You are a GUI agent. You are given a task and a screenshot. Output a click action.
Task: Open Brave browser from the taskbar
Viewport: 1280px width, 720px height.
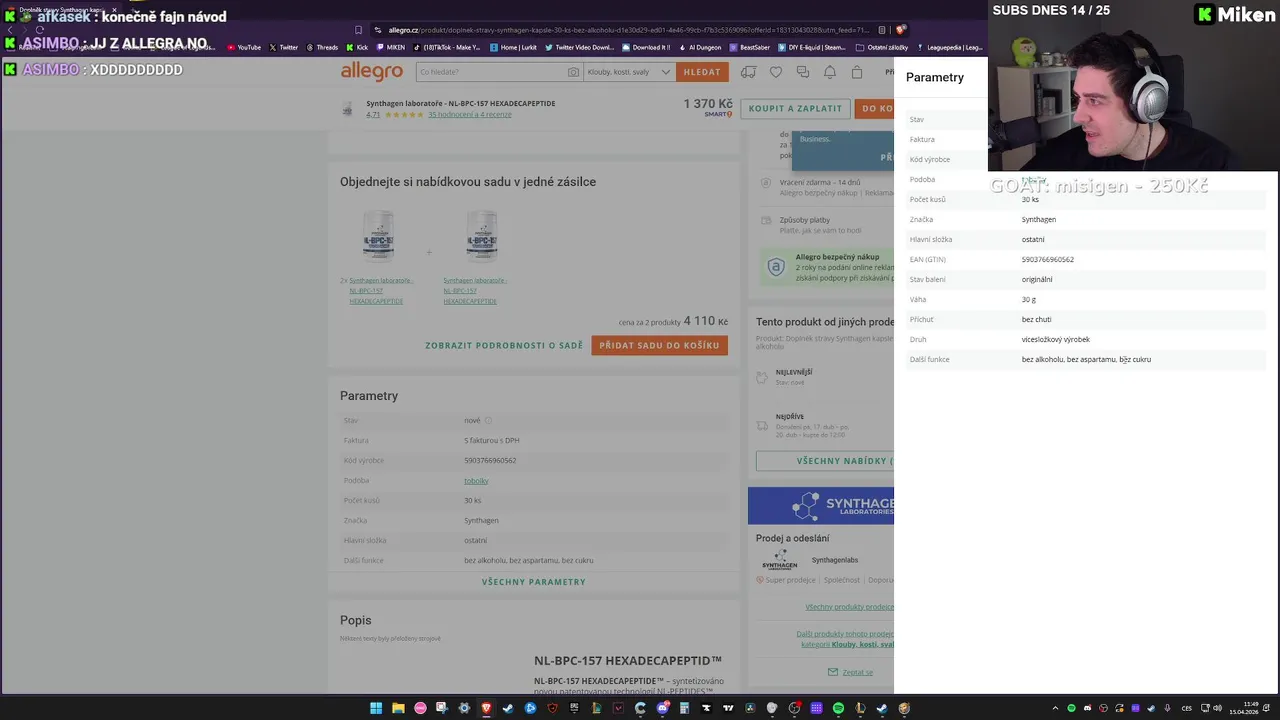pos(486,708)
